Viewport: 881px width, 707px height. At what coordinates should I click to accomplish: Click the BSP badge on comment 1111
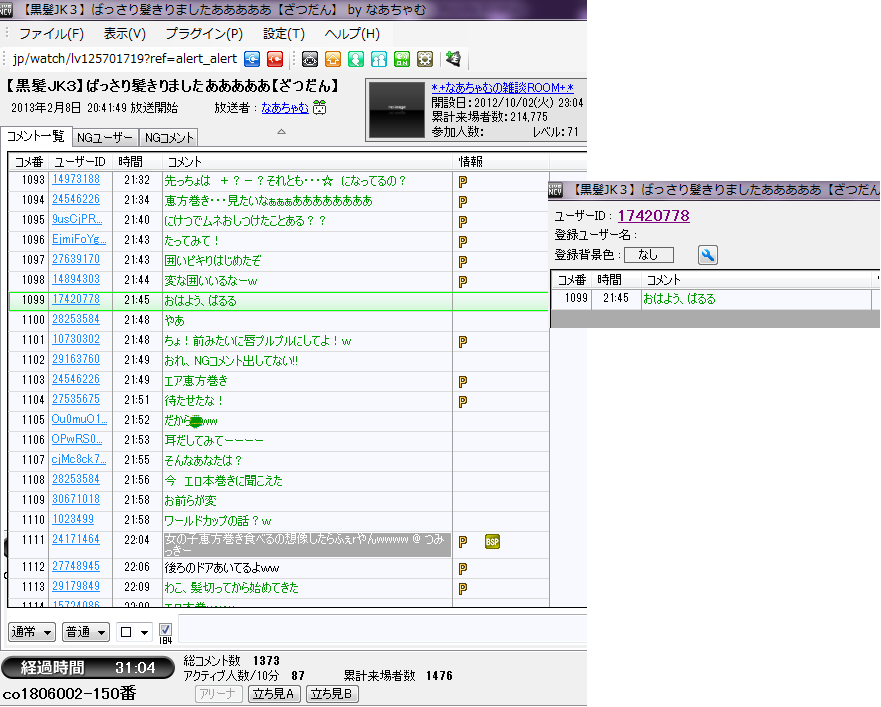point(492,542)
